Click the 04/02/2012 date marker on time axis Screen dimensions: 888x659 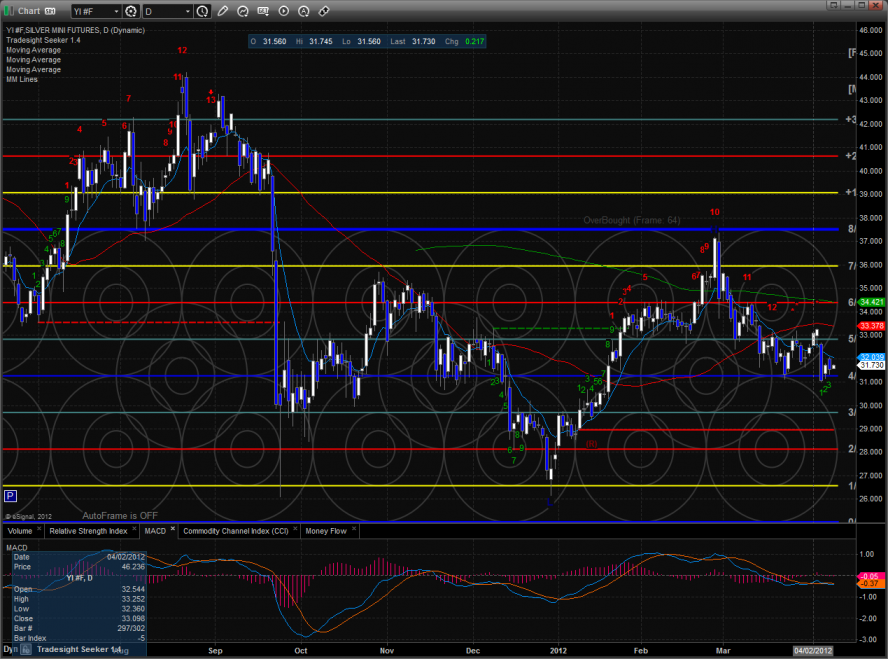pos(813,651)
